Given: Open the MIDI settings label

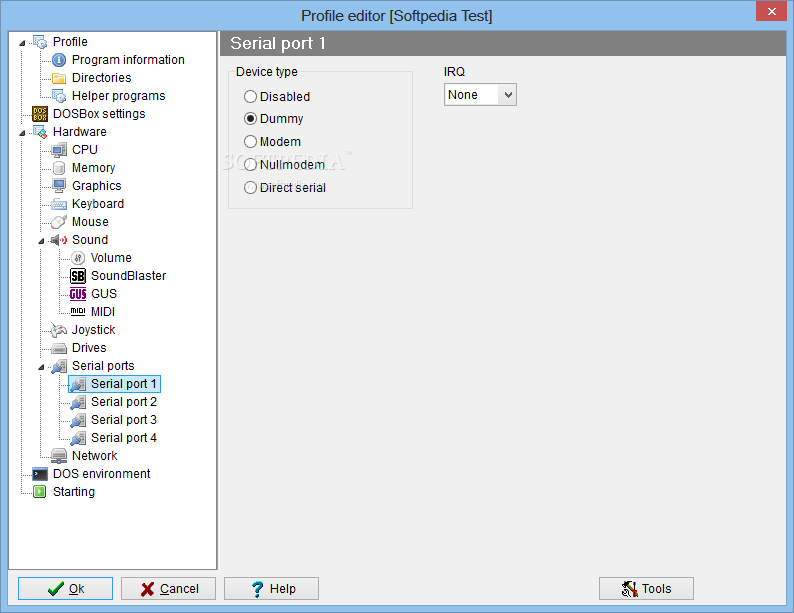Looking at the screenshot, I should coord(103,312).
